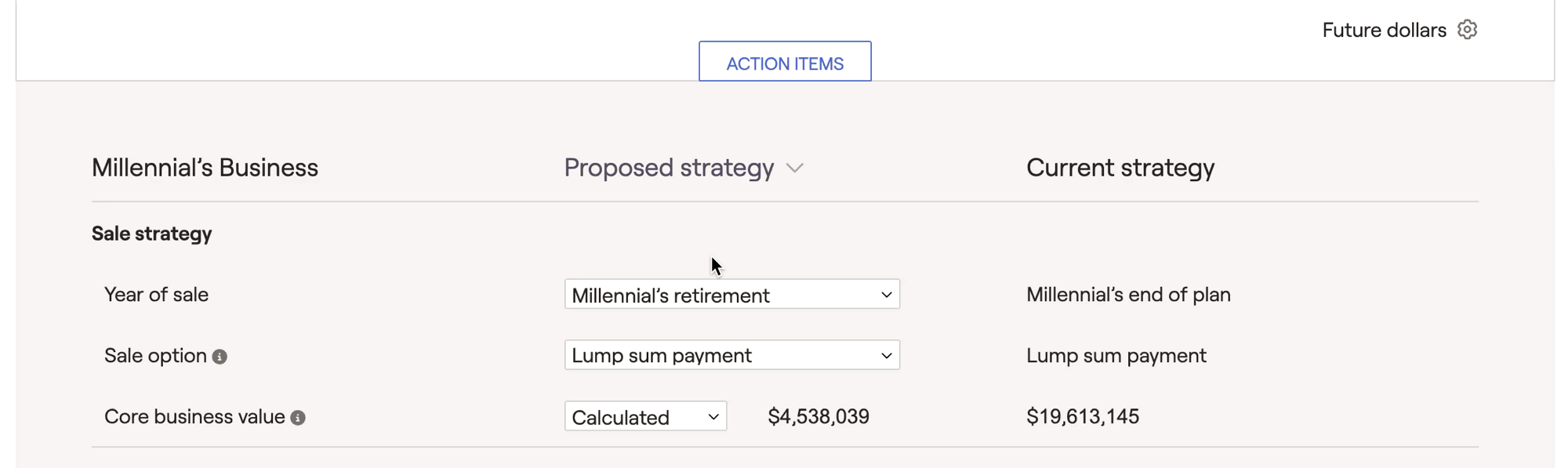Click the $19,613,145 current value
This screenshot has width=1568, height=468.
(1083, 416)
